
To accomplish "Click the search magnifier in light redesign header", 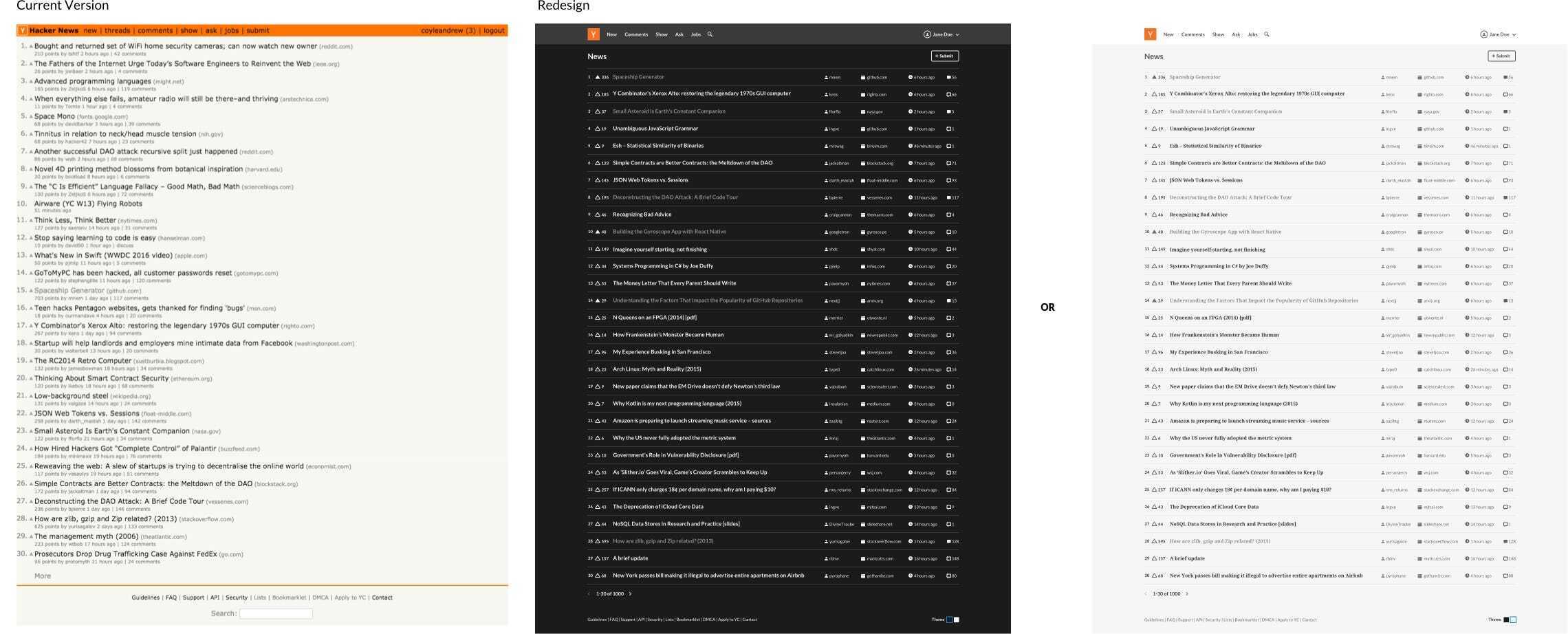I will click(1267, 34).
